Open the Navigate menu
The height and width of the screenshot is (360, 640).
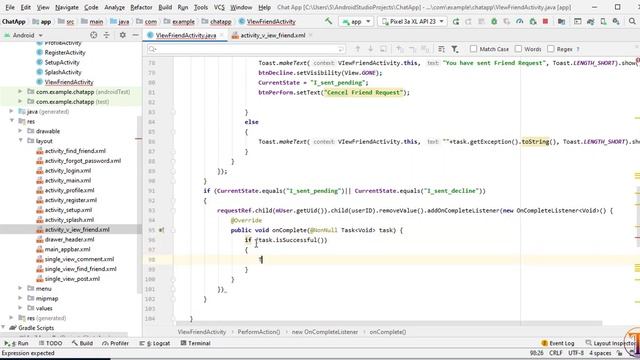67,7
